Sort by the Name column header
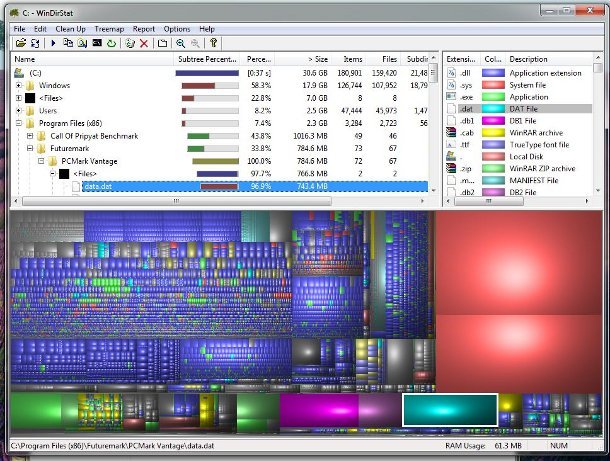This screenshot has height=461, width=610. coord(92,59)
